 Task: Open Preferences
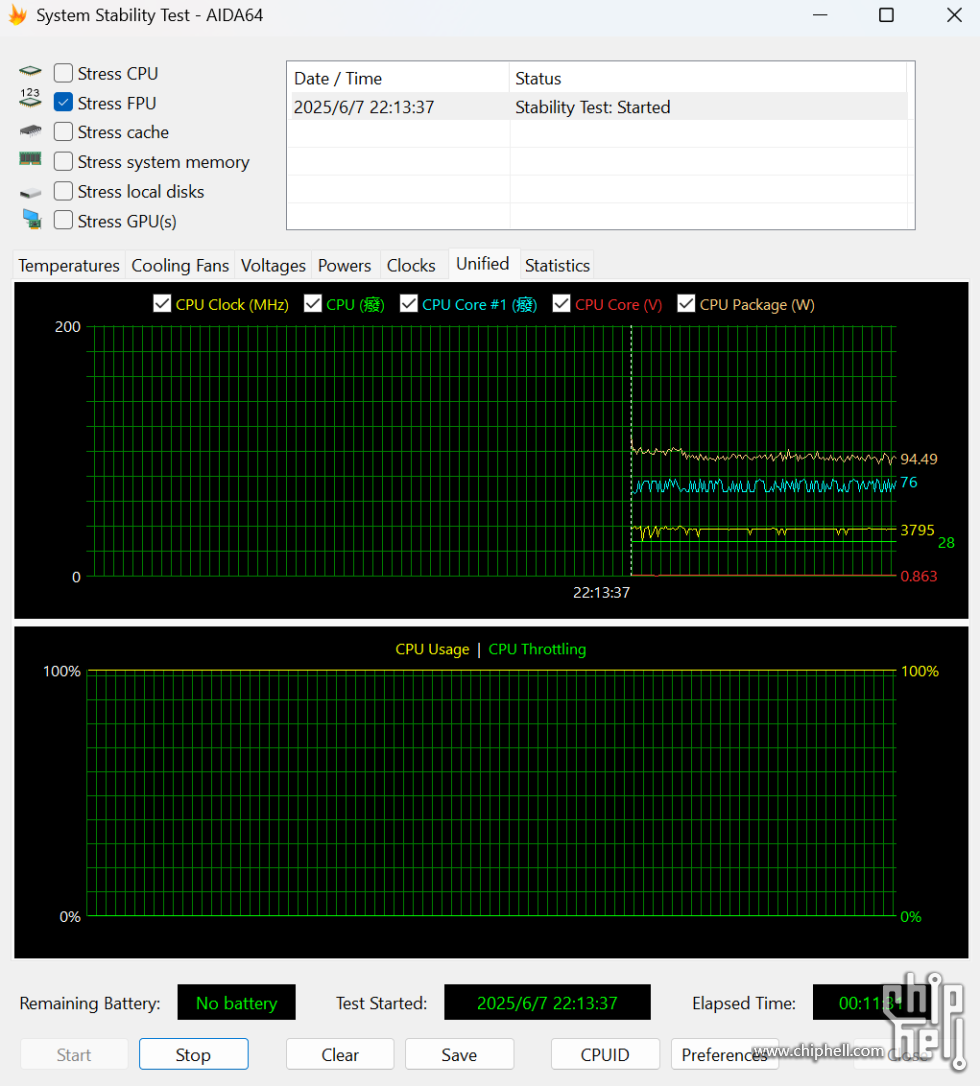724,1054
